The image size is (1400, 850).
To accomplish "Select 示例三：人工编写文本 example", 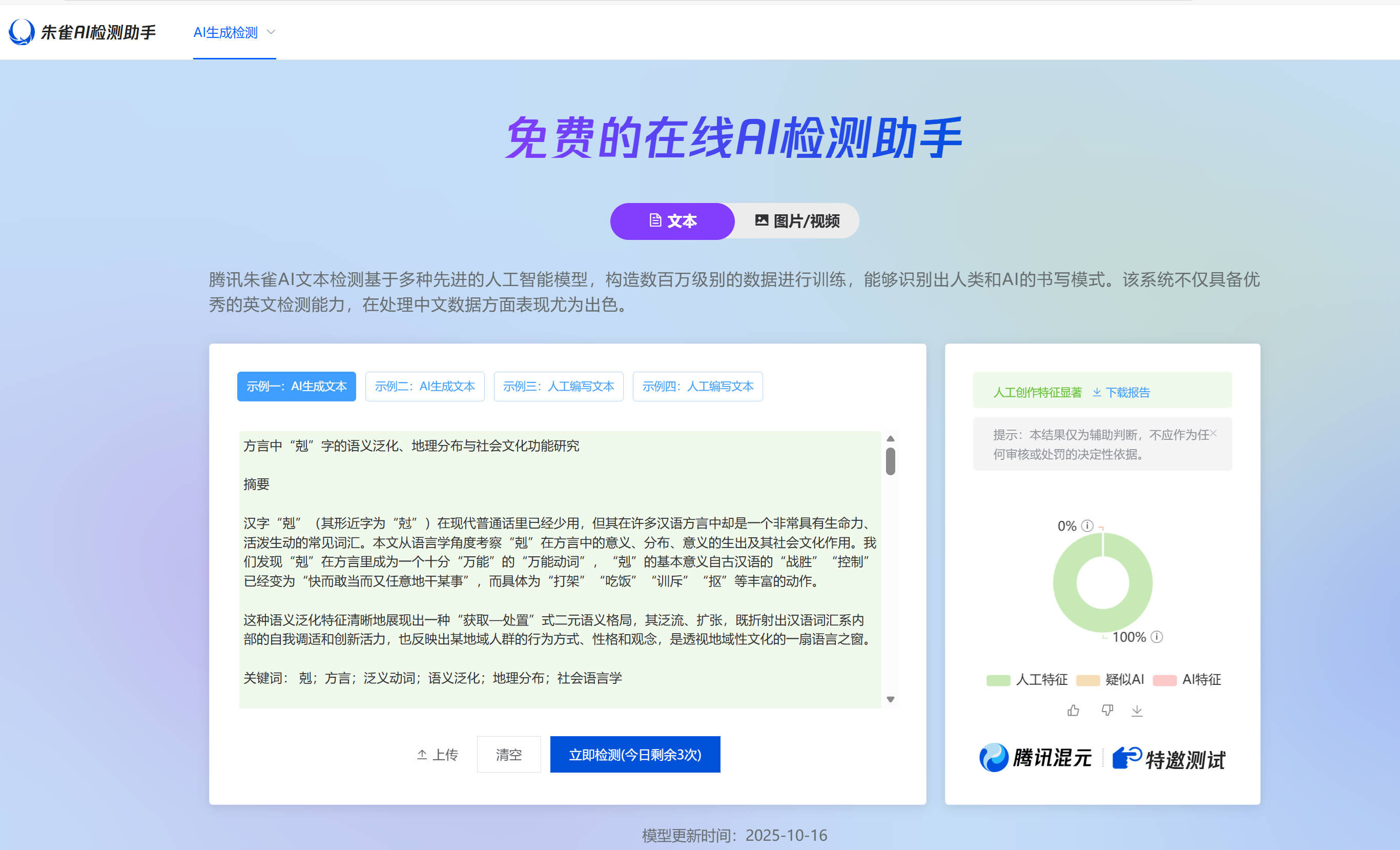I will (x=558, y=386).
